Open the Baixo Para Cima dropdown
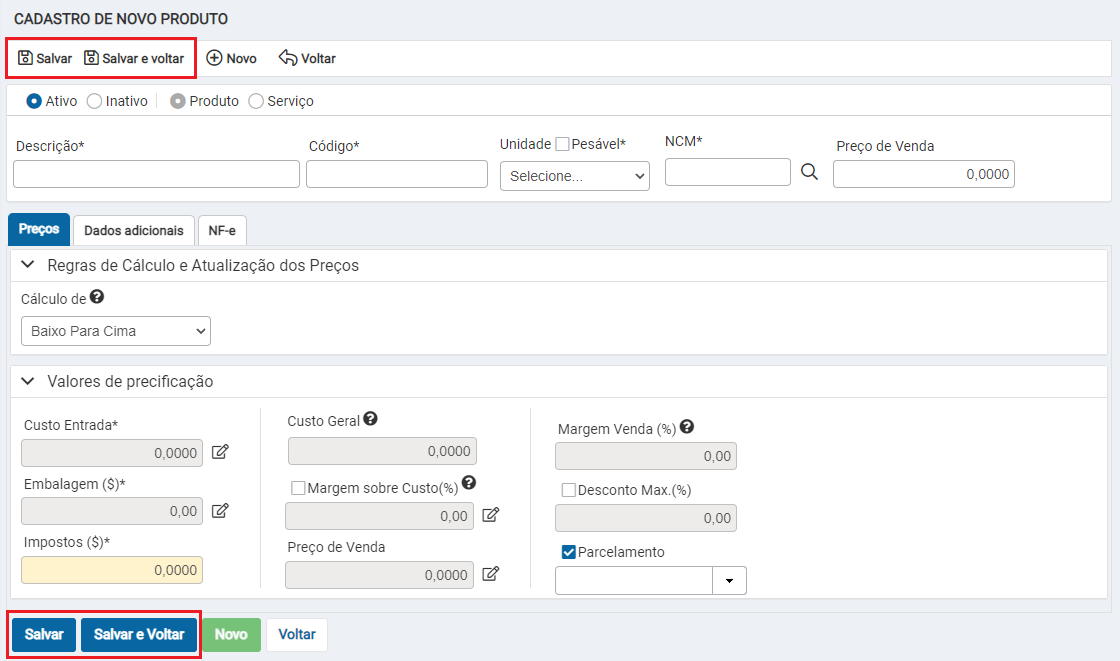The image size is (1120, 661). click(116, 331)
